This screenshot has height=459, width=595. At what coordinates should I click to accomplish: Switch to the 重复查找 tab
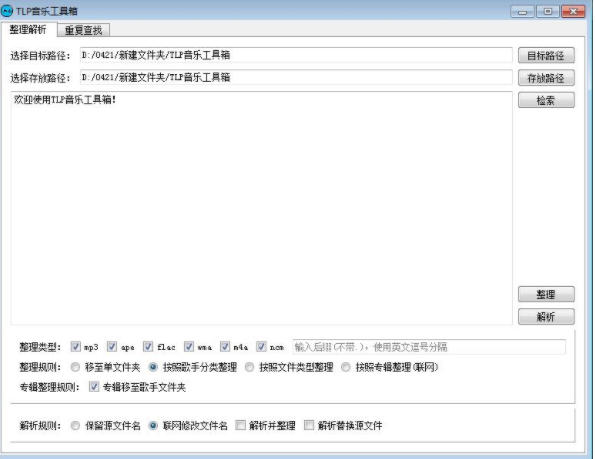coord(83,30)
